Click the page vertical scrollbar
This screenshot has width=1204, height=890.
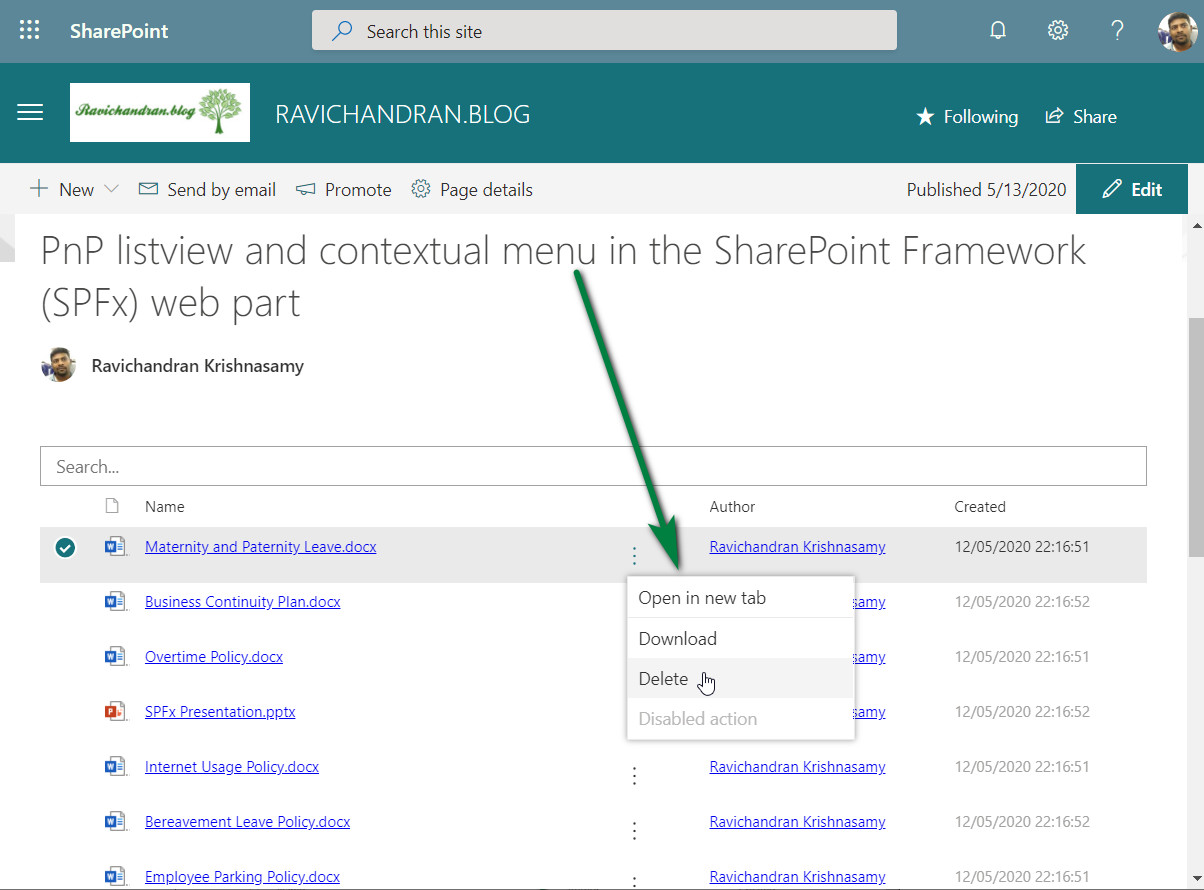click(x=1195, y=440)
